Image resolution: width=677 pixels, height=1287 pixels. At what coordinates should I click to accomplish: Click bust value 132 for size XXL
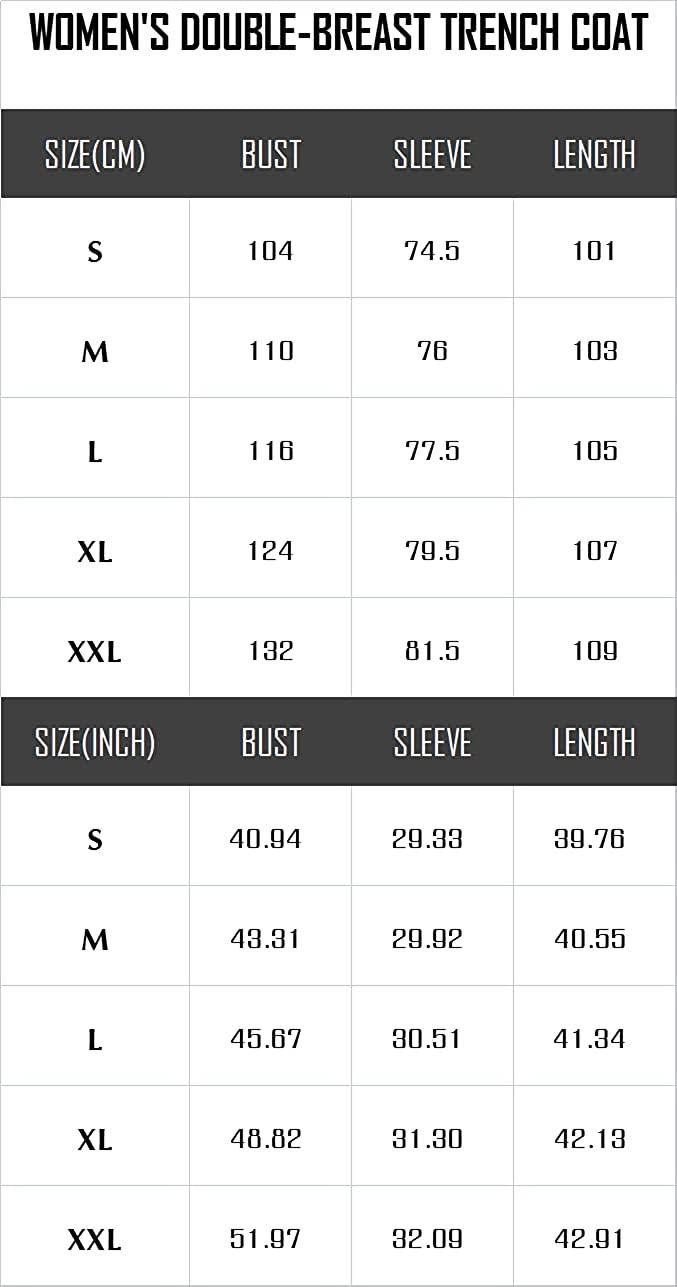(271, 651)
